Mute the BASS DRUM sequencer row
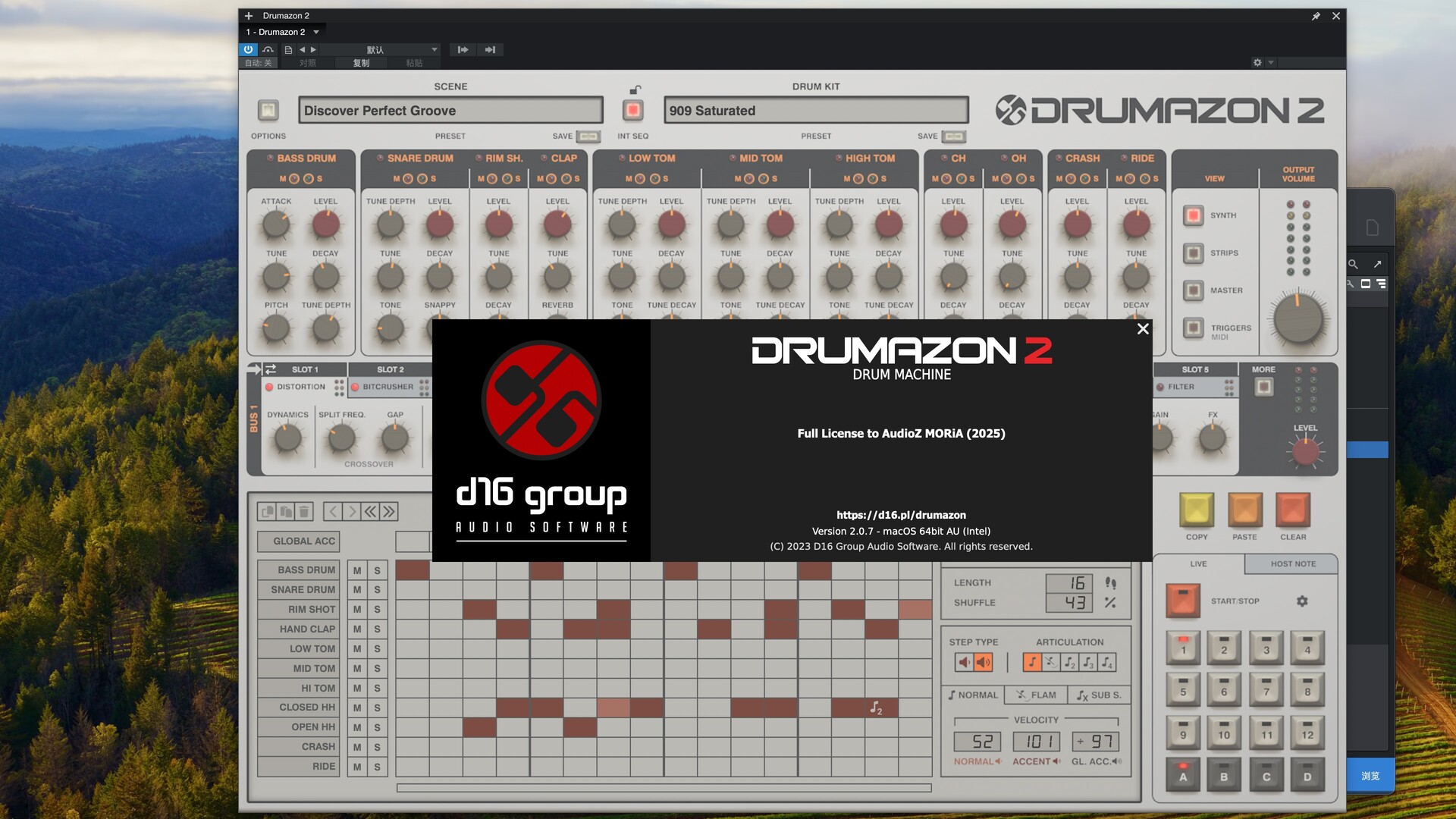This screenshot has width=1456, height=819. tap(357, 570)
